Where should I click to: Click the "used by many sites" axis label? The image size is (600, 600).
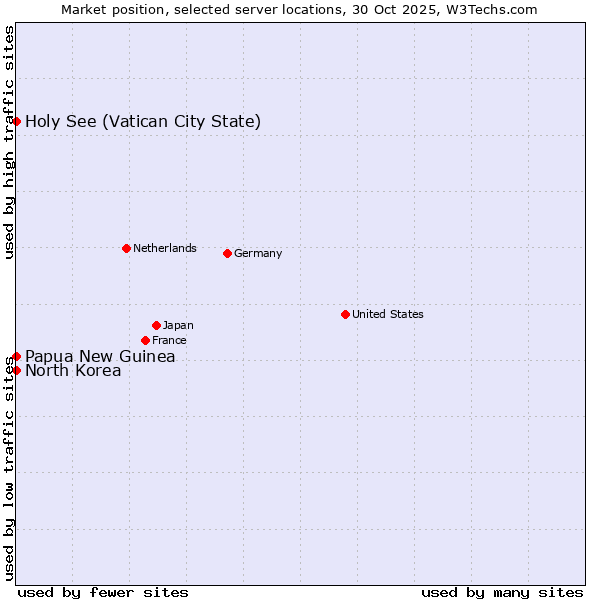[502, 592]
